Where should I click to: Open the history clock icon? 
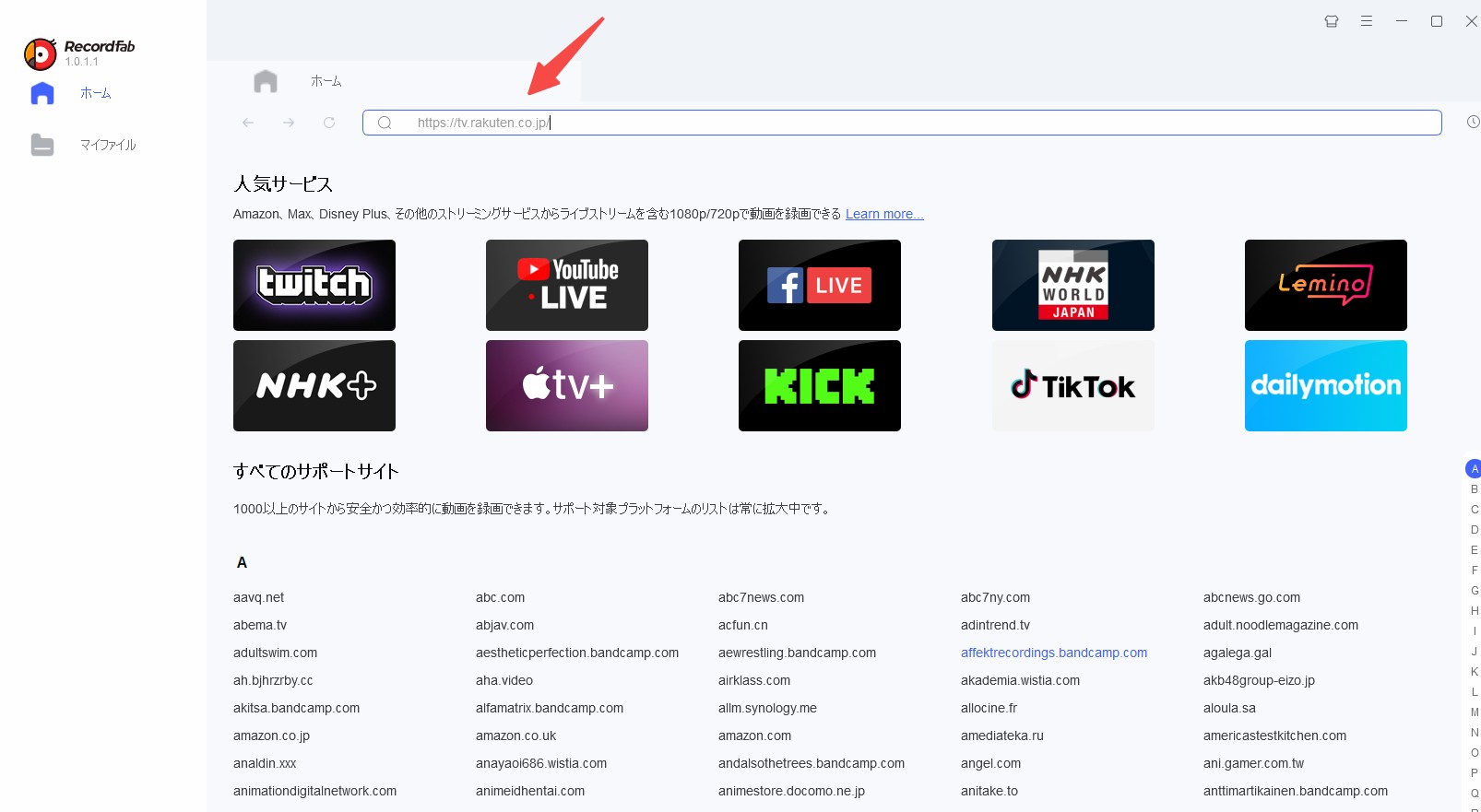click(1473, 122)
